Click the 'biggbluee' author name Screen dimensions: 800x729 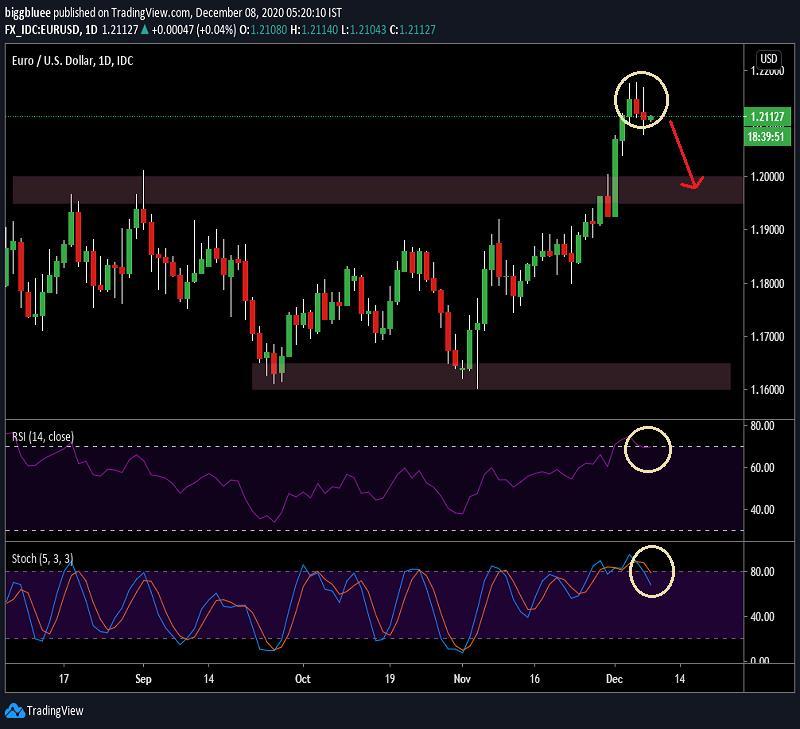[x=28, y=12]
